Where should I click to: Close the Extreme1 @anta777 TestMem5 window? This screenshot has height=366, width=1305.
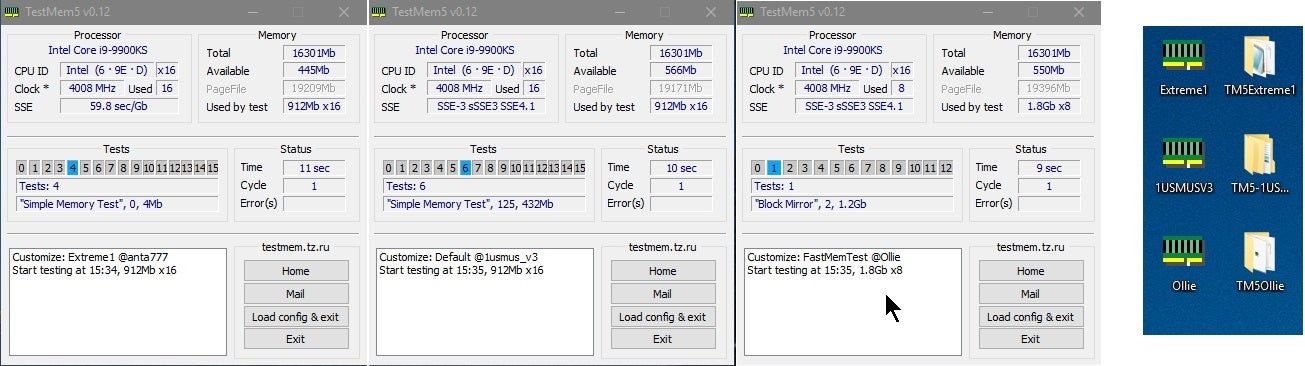tap(344, 12)
